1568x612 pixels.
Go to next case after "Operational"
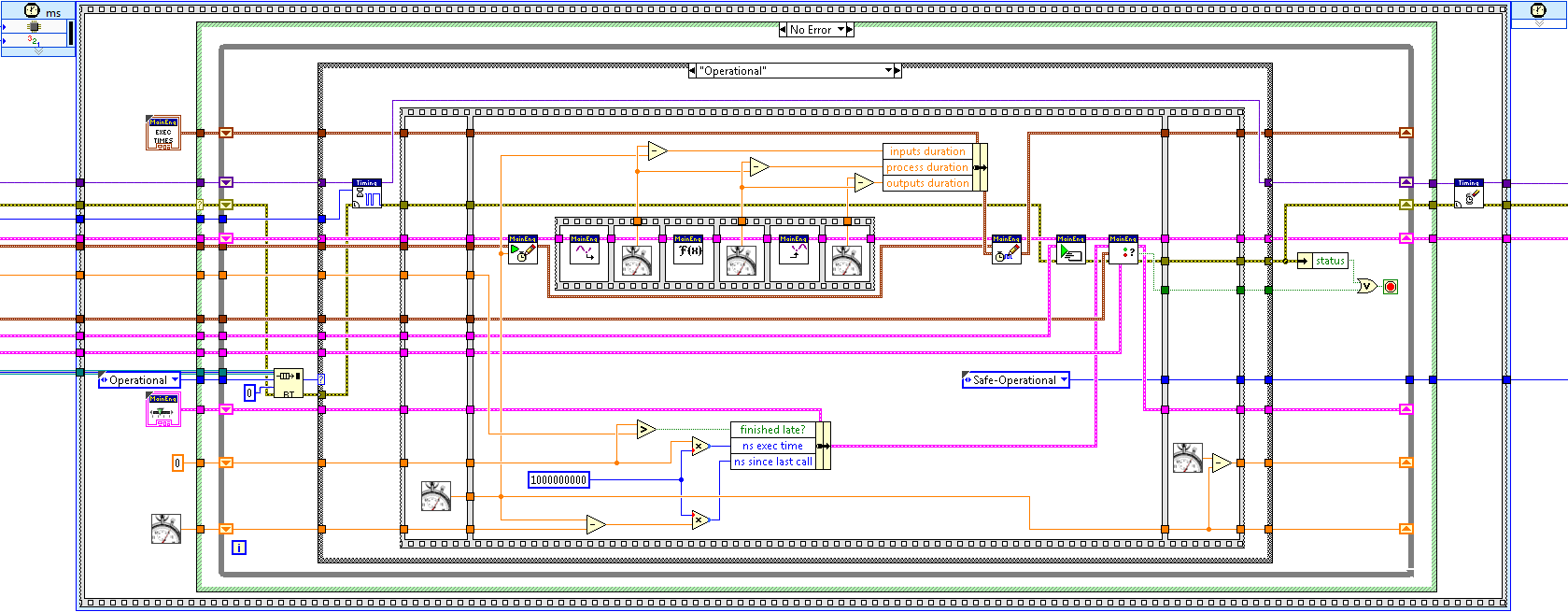pyautogui.click(x=897, y=71)
